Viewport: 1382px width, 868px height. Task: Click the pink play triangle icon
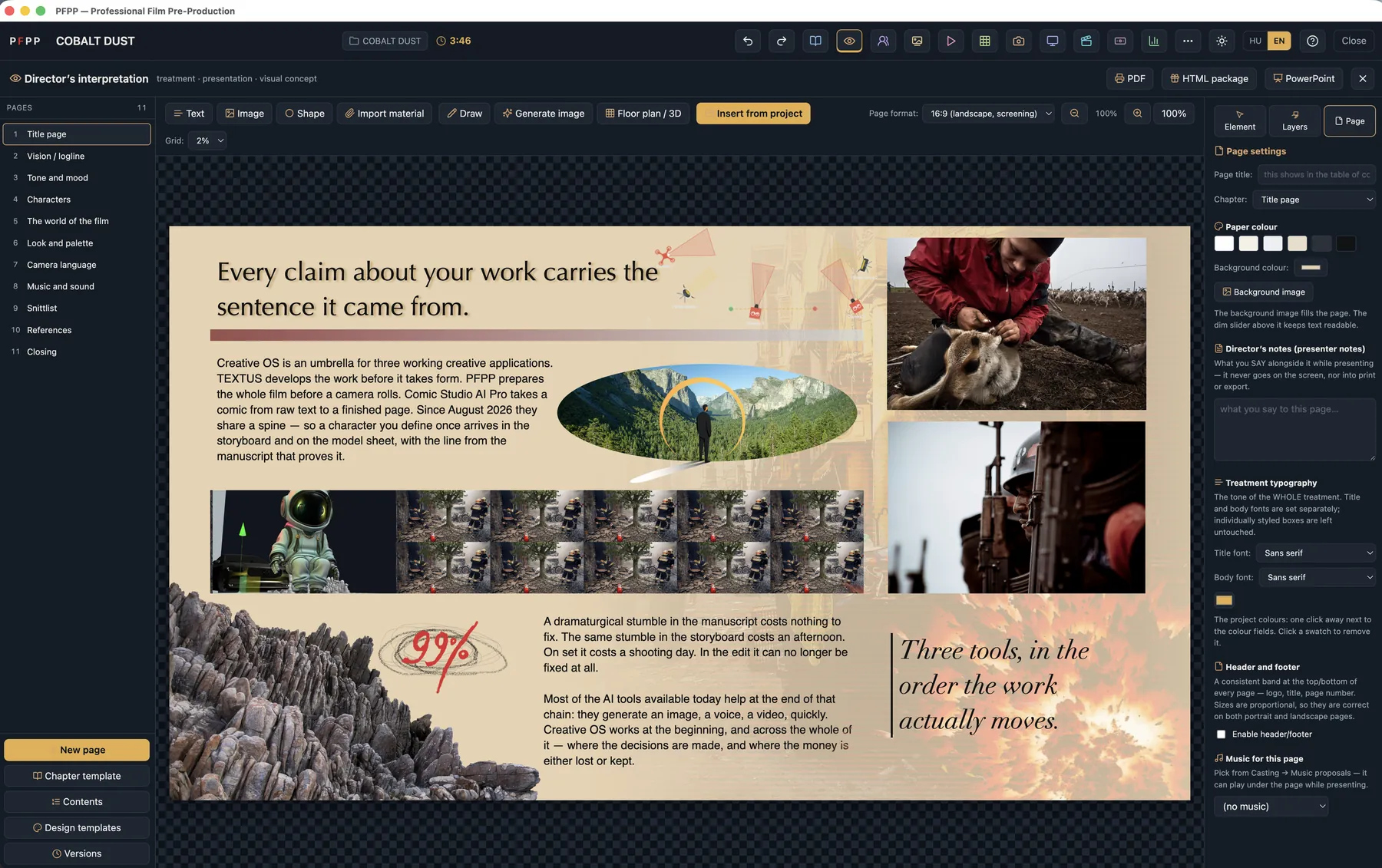coord(951,41)
